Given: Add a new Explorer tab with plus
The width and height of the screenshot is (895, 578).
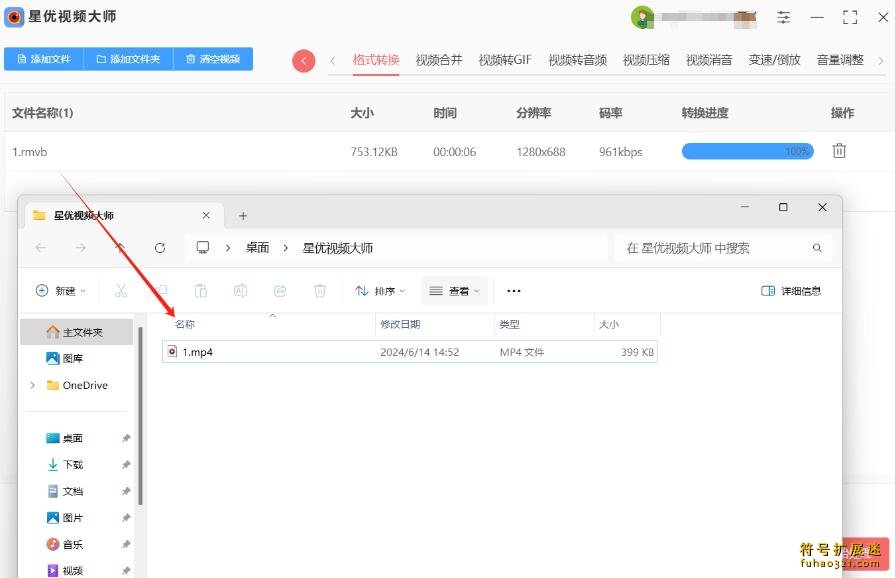Looking at the screenshot, I should pyautogui.click(x=243, y=216).
